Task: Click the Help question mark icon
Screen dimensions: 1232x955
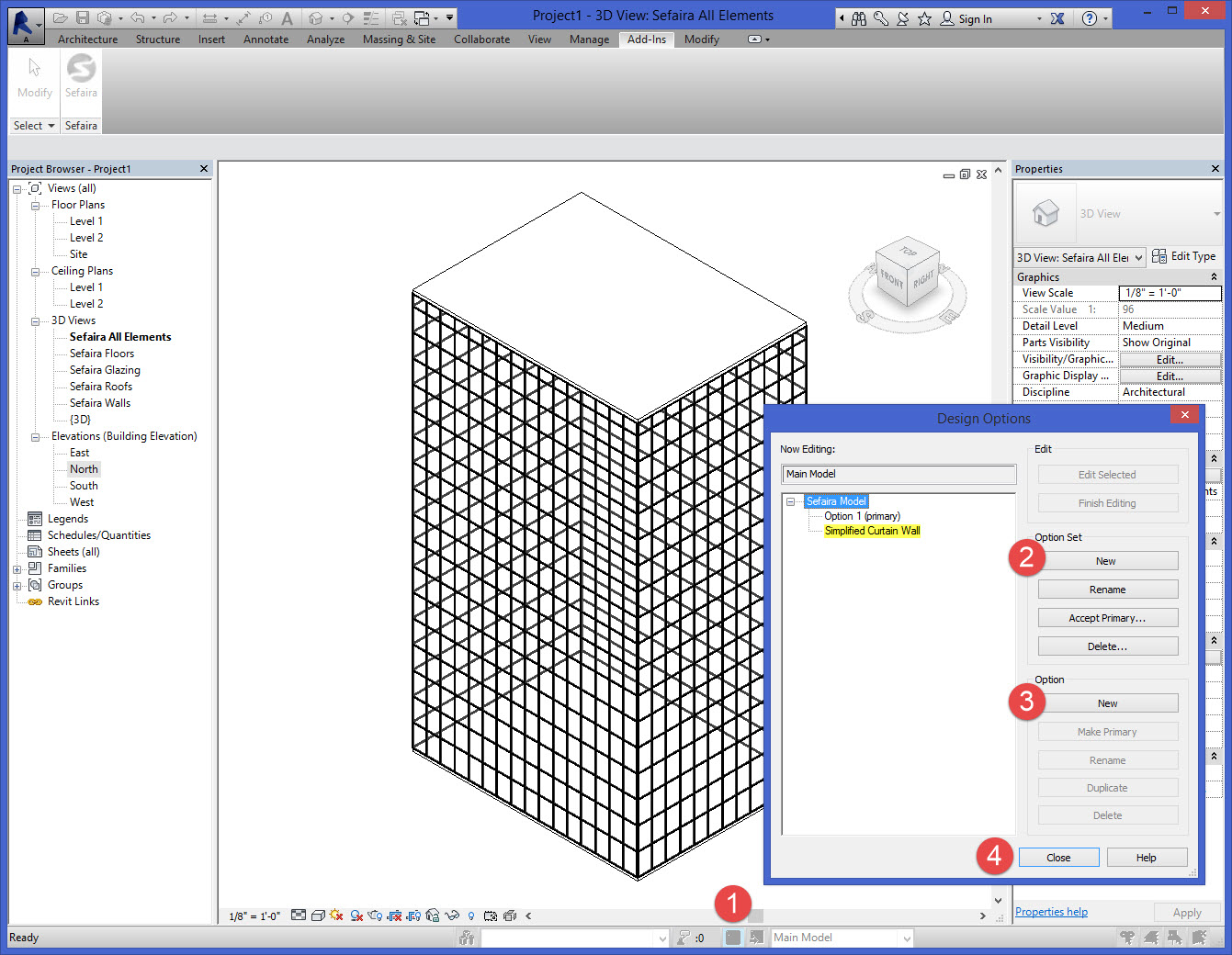Action: (x=1089, y=18)
